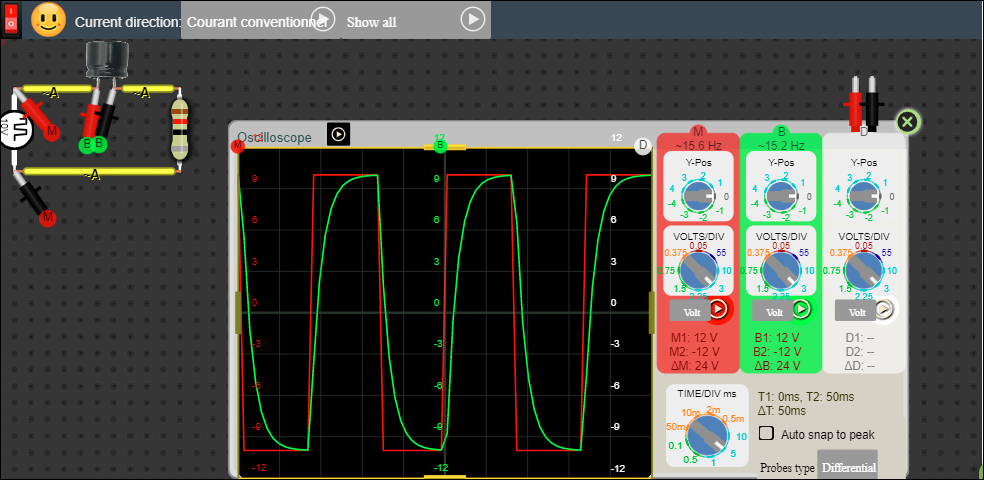Toggle channel M's red play icon
Viewport: 984px width, 480px height.
coord(718,309)
